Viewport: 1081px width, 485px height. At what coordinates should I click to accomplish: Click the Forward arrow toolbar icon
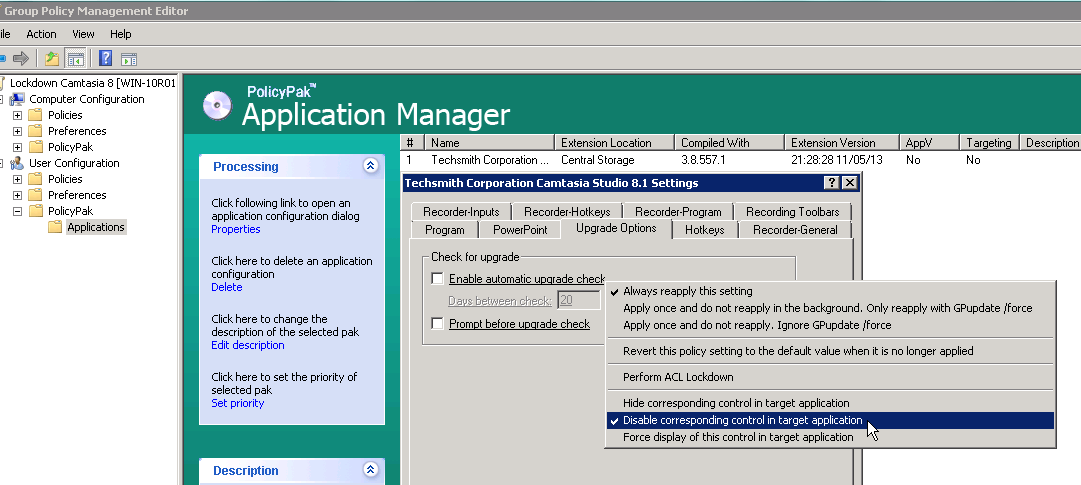pos(21,59)
